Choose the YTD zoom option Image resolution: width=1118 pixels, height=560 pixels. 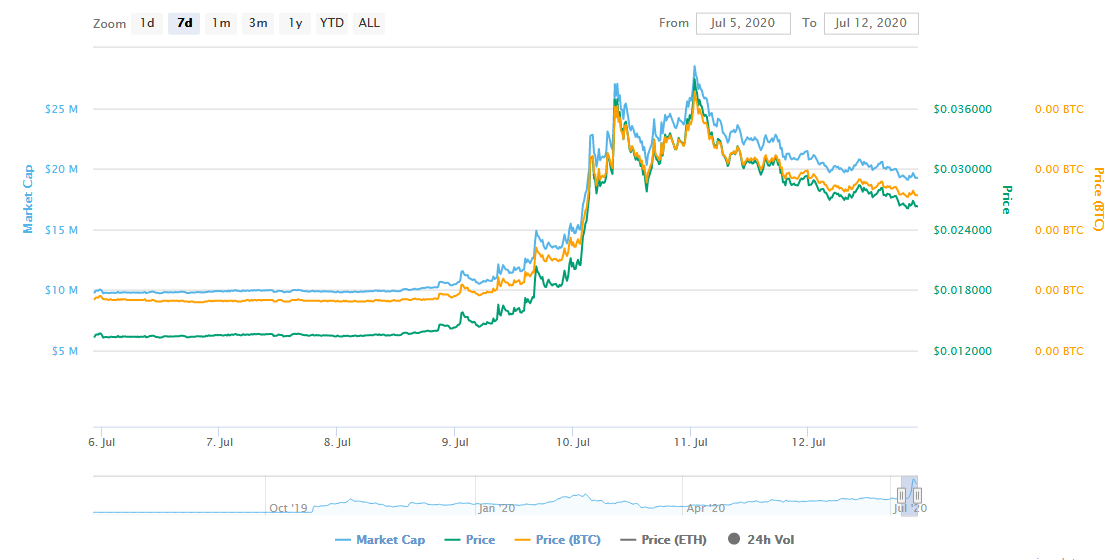332,23
